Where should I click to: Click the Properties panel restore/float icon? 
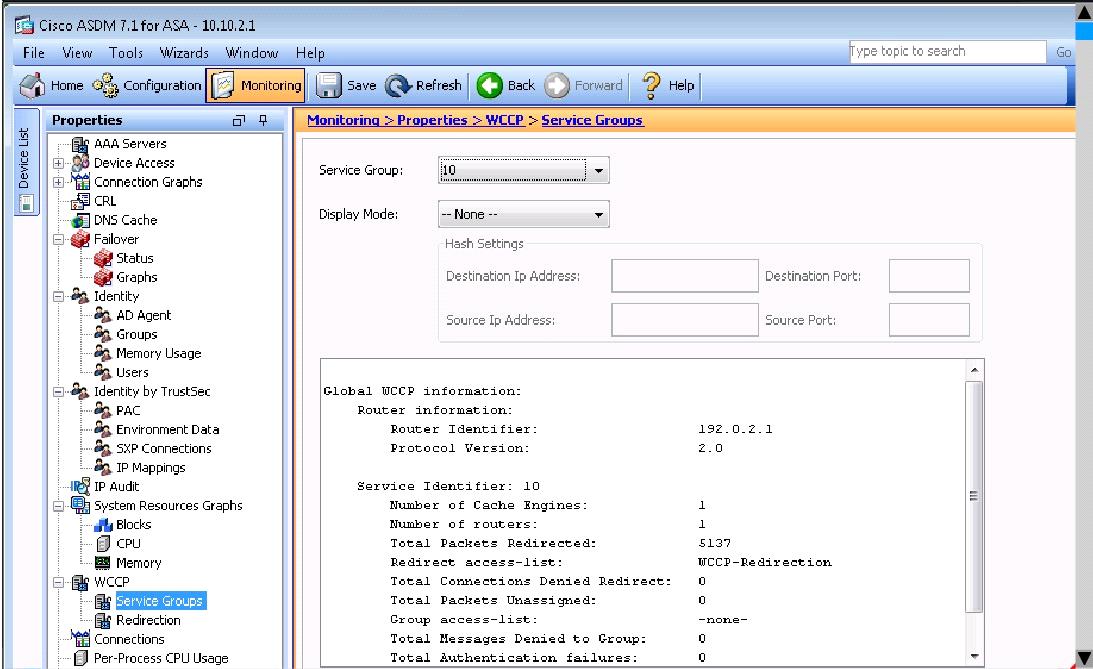[238, 121]
